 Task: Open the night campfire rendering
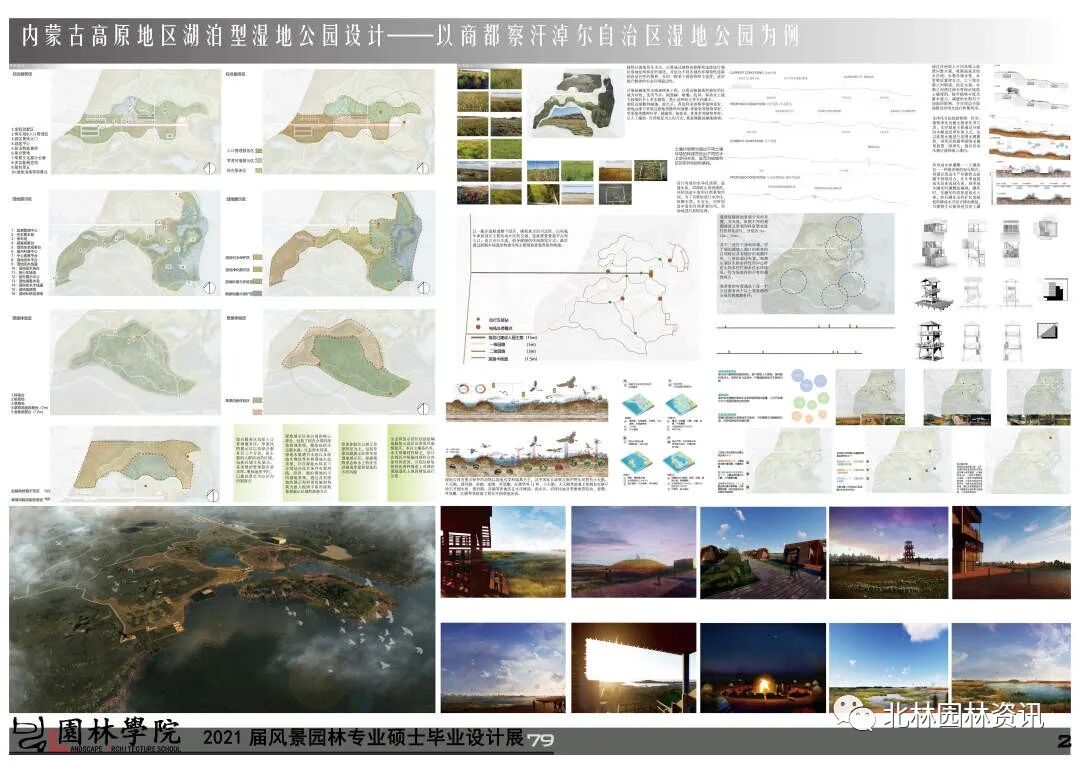pos(762,668)
